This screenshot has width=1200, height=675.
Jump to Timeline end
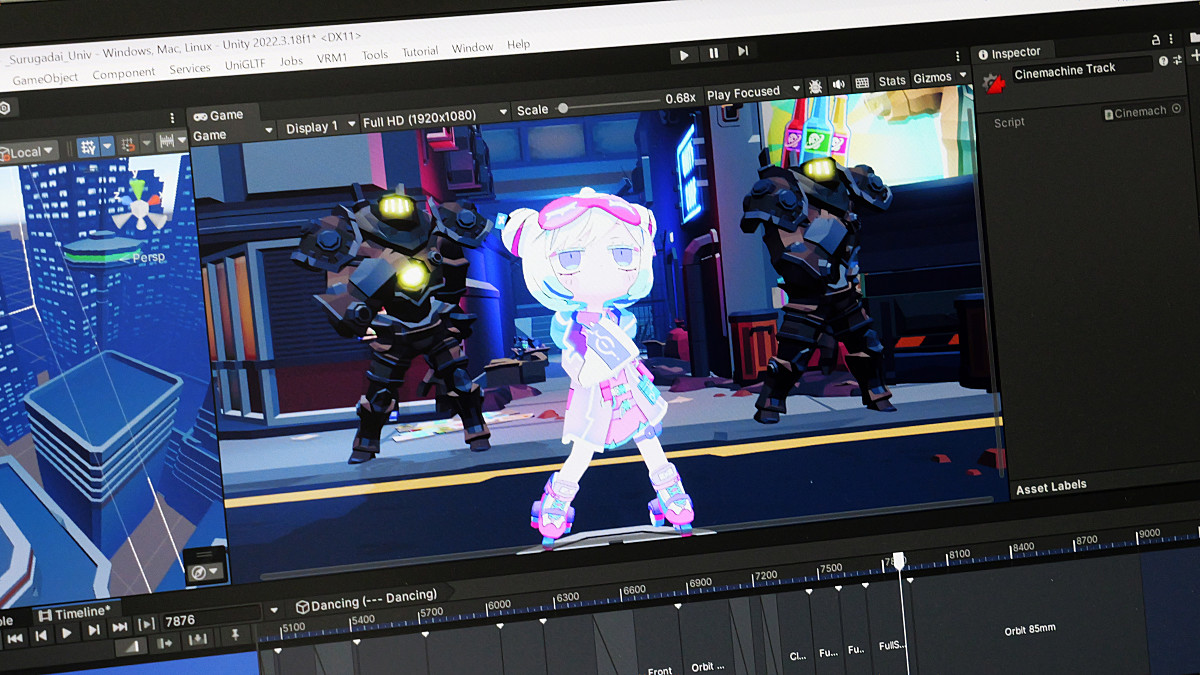119,627
